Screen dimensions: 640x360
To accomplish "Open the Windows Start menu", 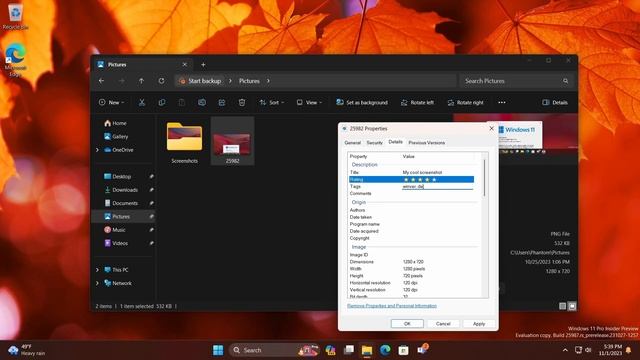I will tap(218, 350).
